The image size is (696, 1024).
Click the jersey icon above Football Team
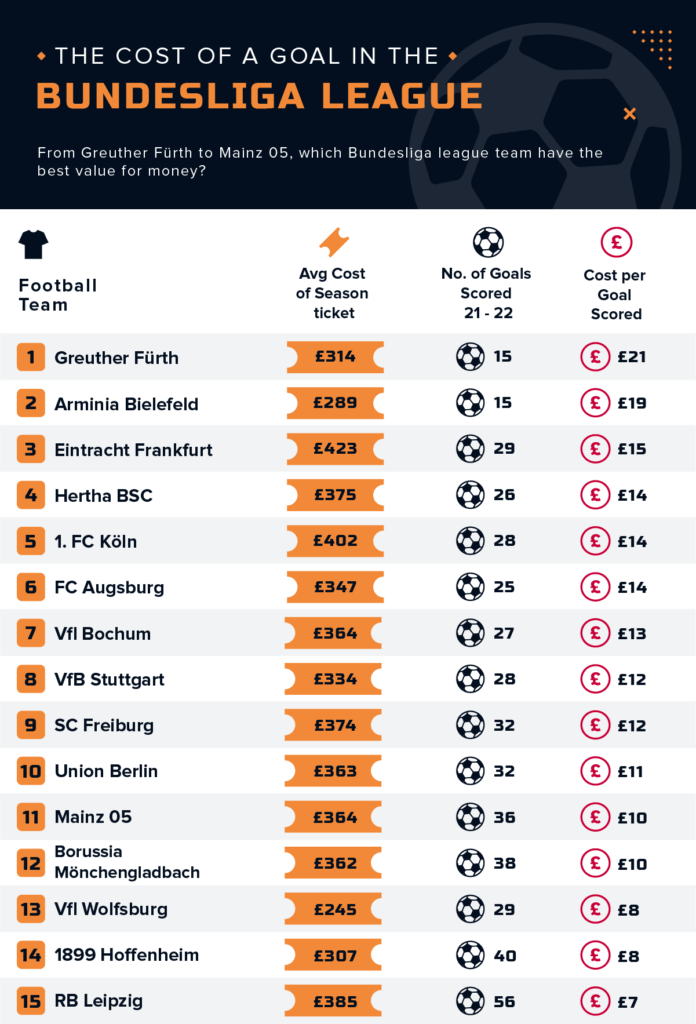coord(33,244)
